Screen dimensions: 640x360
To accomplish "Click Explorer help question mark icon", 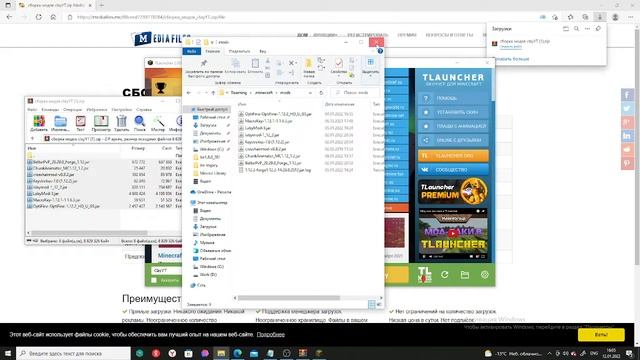I will (x=380, y=51).
